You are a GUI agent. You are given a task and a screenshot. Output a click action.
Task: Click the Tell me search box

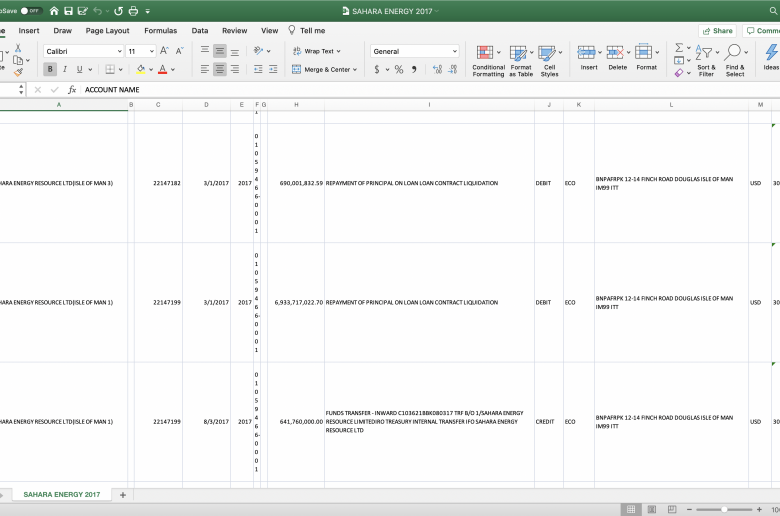click(x=307, y=30)
